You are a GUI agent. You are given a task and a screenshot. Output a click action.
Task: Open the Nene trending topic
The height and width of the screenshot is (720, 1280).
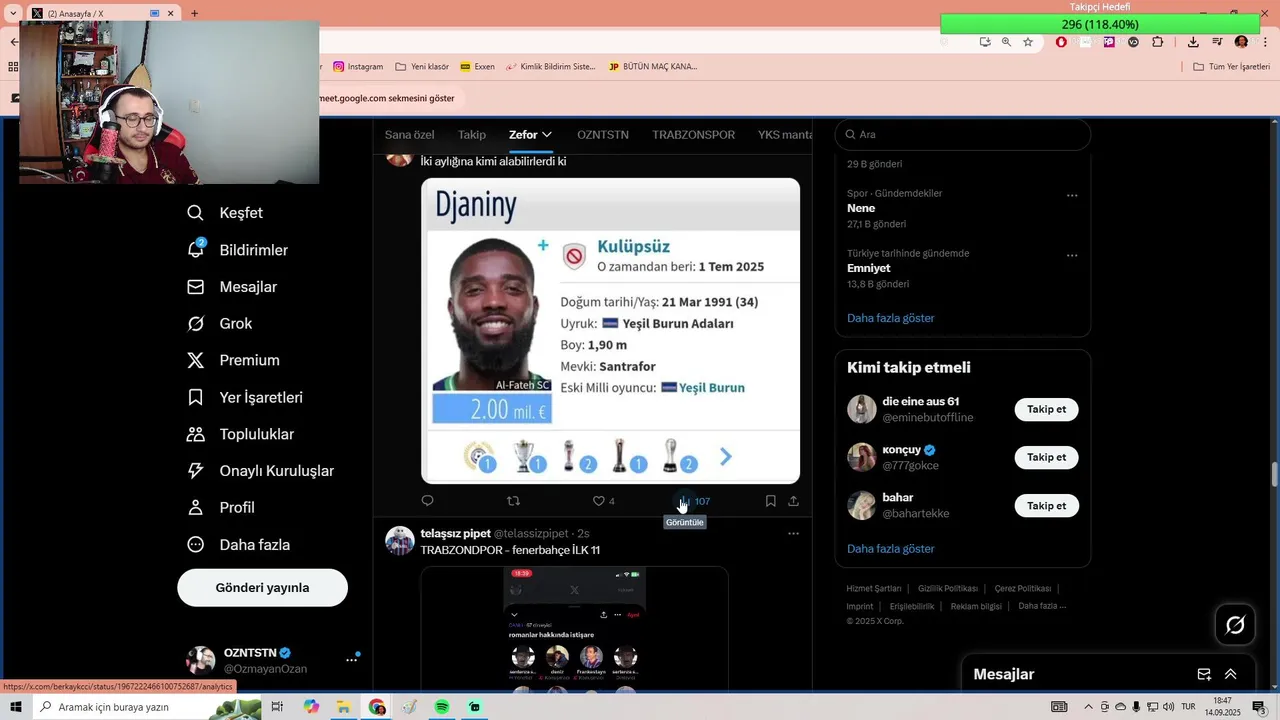pyautogui.click(x=861, y=208)
